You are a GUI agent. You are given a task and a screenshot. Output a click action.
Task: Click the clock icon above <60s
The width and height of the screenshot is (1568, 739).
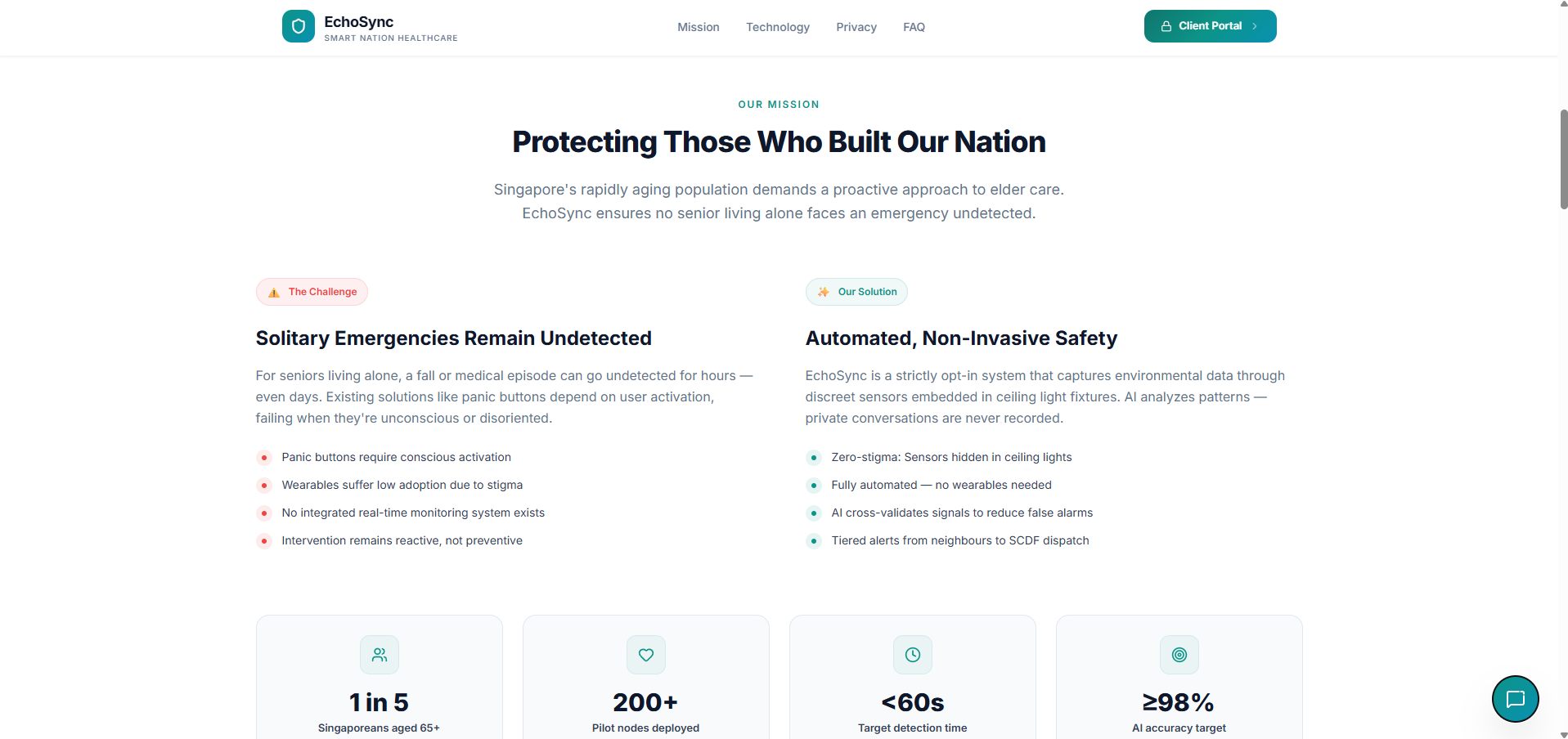click(913, 655)
